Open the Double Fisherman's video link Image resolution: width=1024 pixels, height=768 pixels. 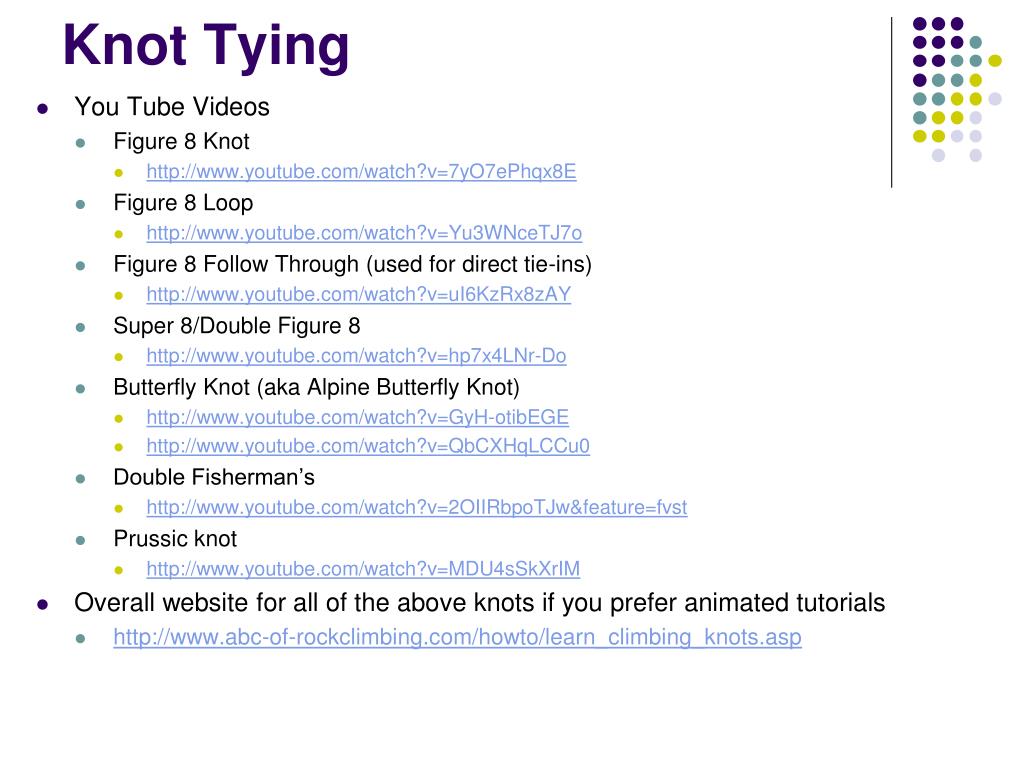pos(417,507)
